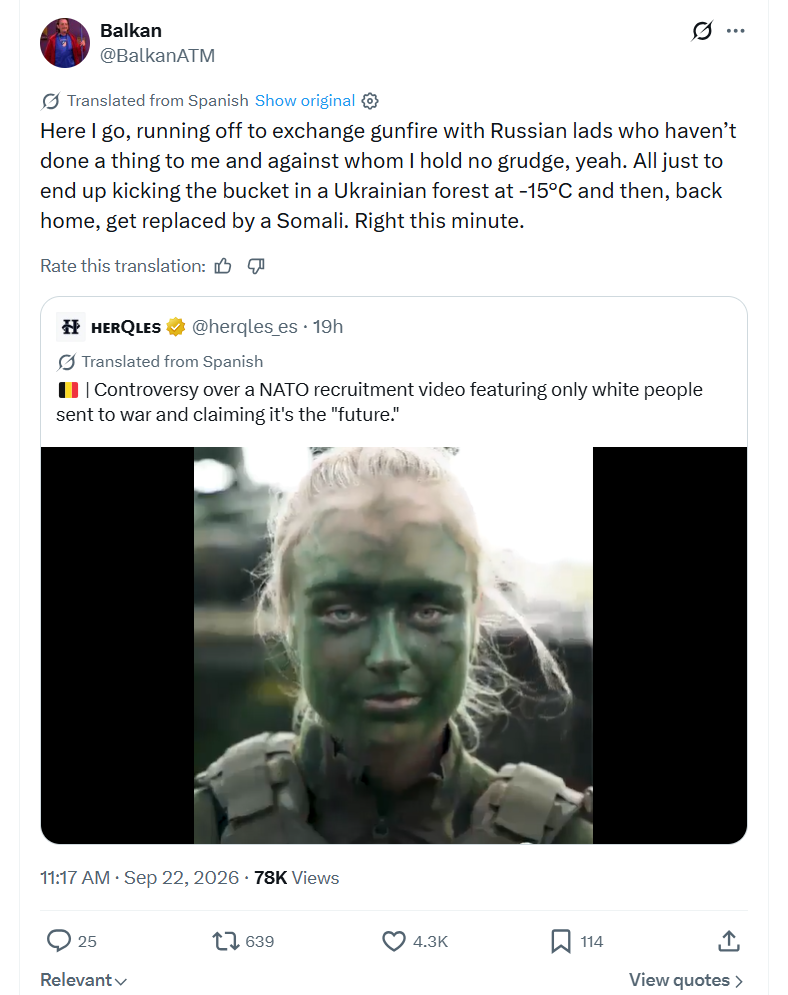The image size is (788, 995).
Task: Open View quotes link
Action: [x=686, y=980]
